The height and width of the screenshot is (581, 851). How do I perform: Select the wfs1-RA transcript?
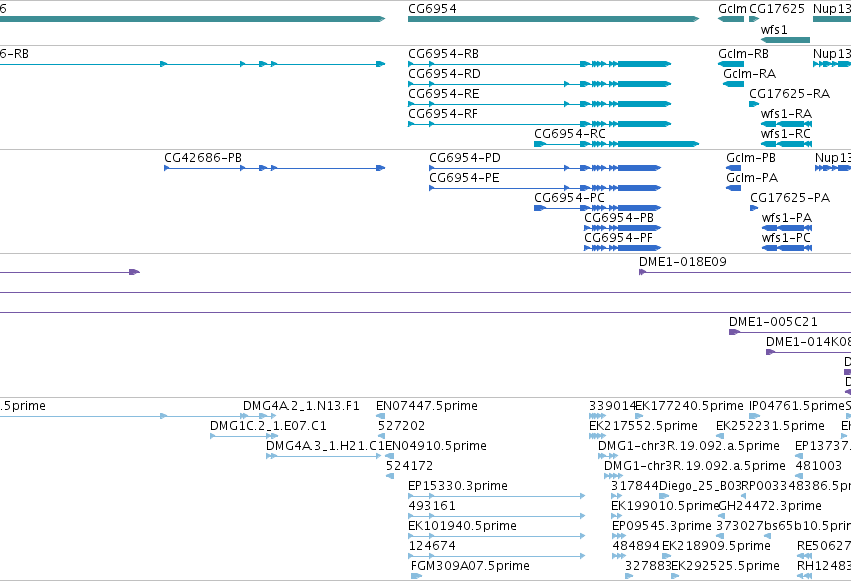786,124
